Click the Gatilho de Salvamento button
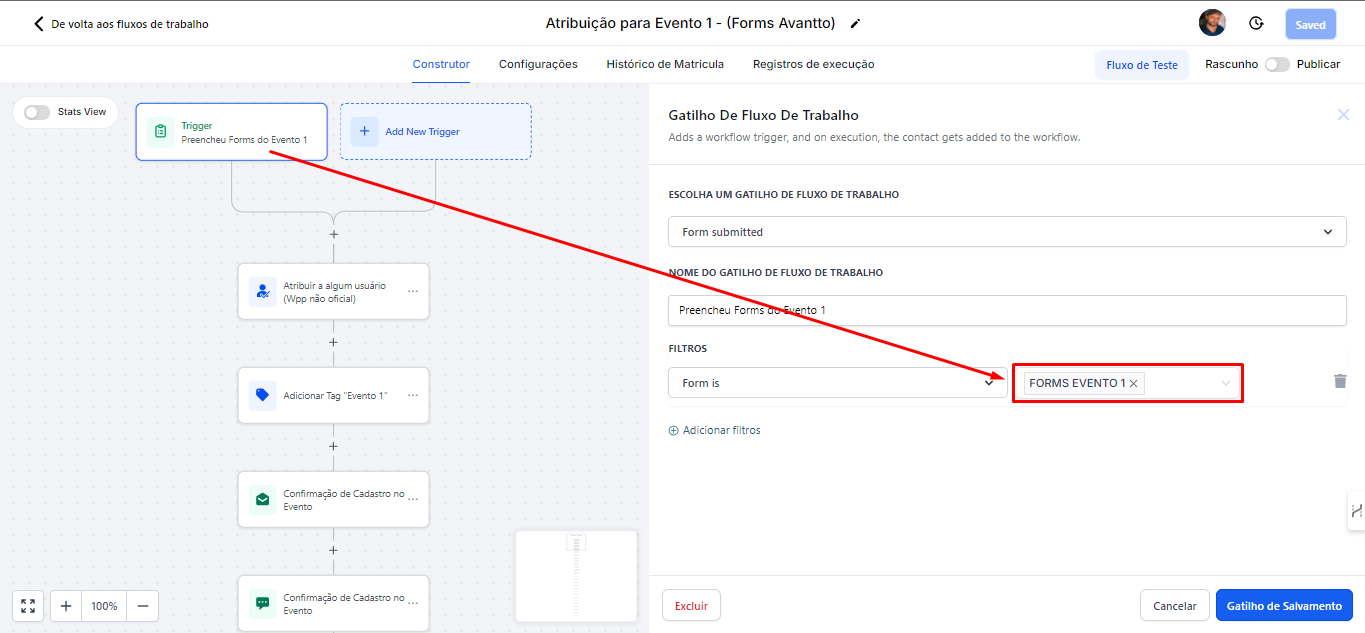The width and height of the screenshot is (1365, 633). pos(1284,606)
